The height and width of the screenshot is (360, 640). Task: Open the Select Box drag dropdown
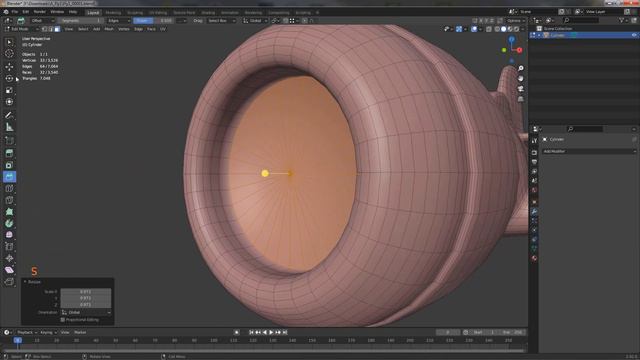tap(221, 20)
